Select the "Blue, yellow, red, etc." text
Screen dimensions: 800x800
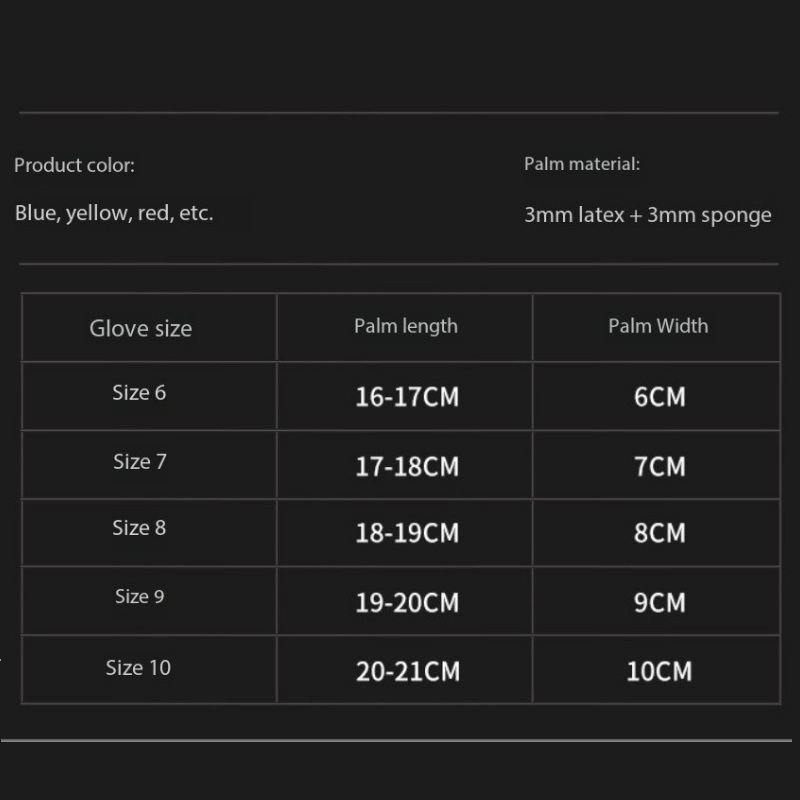click(x=114, y=213)
